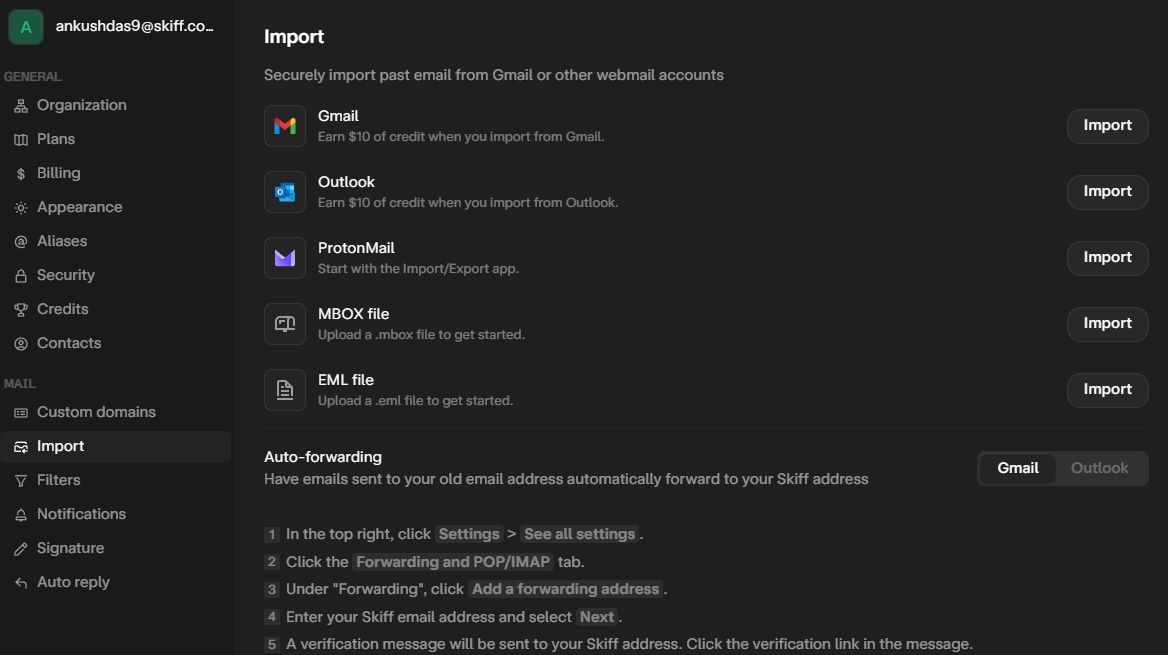Click the Outlook logo icon

284,192
